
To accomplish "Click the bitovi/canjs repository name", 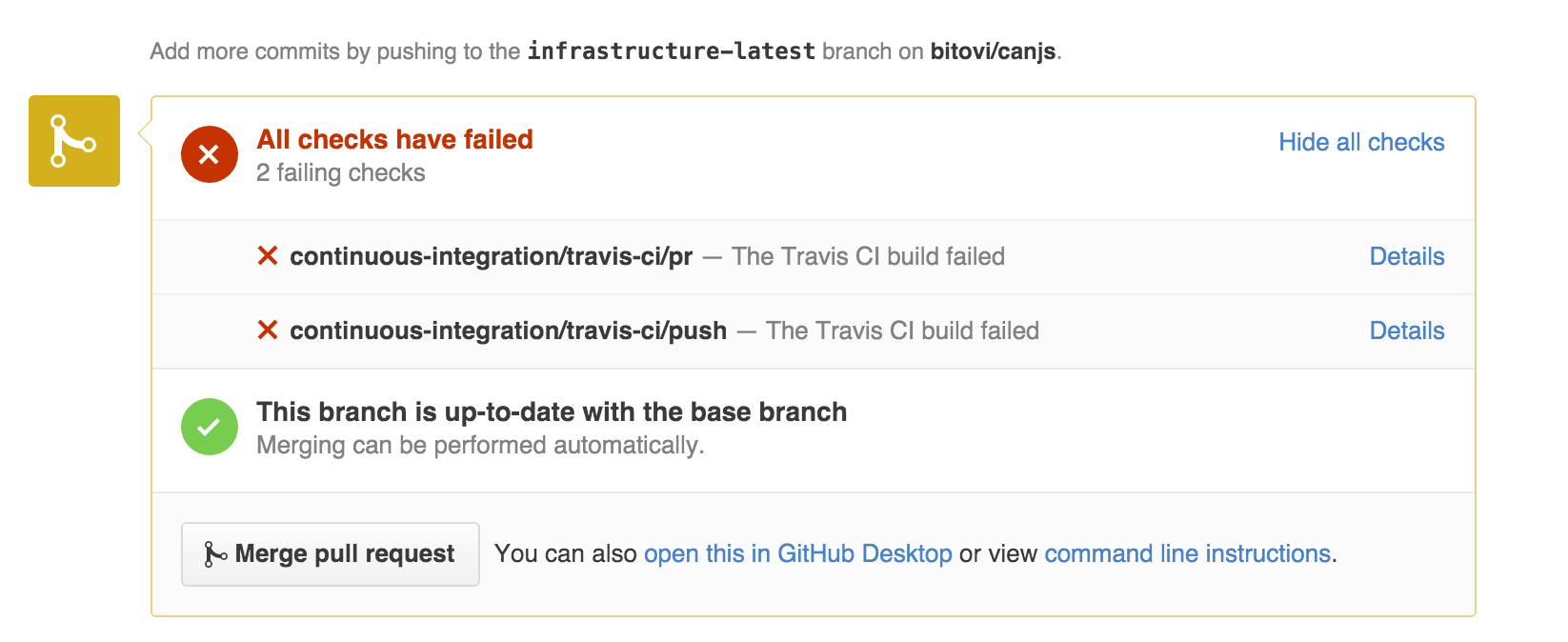I will (x=993, y=50).
